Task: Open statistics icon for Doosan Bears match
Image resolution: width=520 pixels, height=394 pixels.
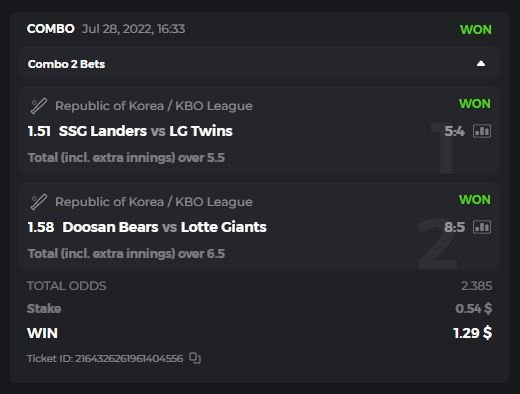Action: click(x=482, y=227)
